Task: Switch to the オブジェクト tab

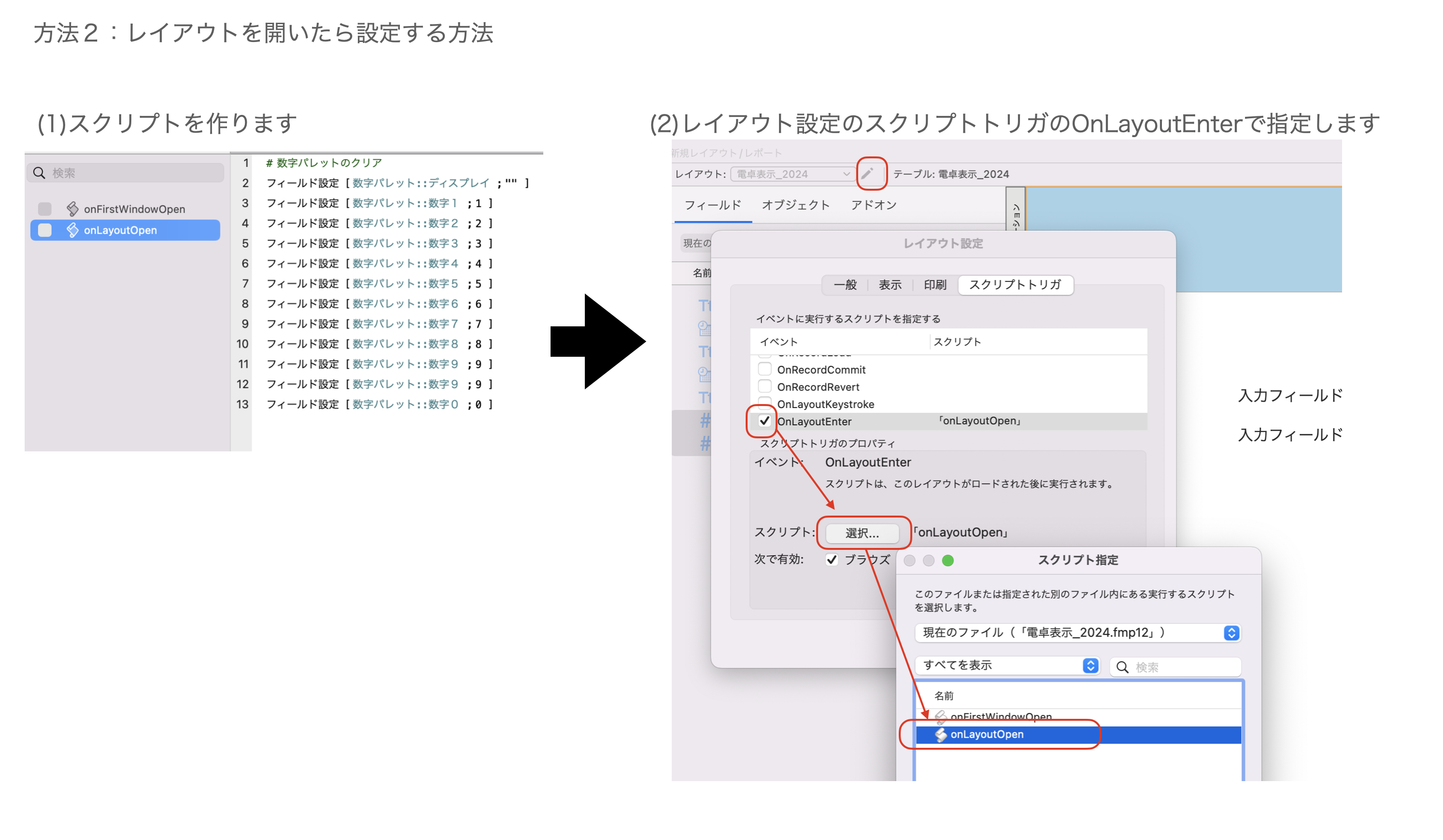Action: (795, 205)
